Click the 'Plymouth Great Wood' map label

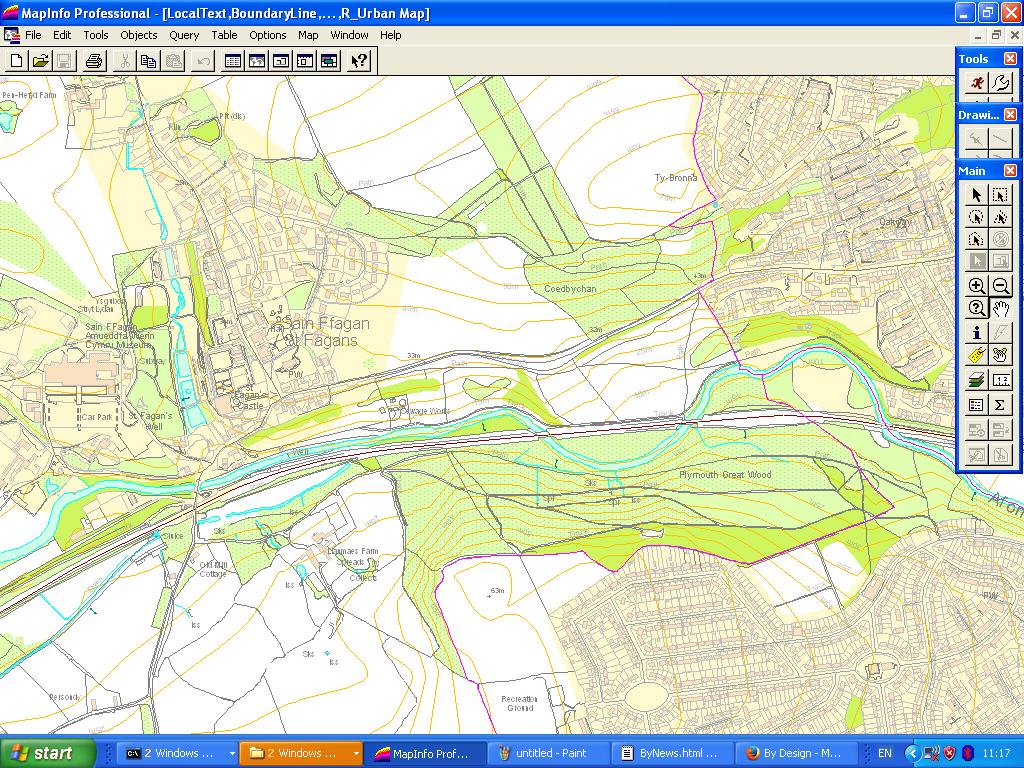click(x=725, y=475)
